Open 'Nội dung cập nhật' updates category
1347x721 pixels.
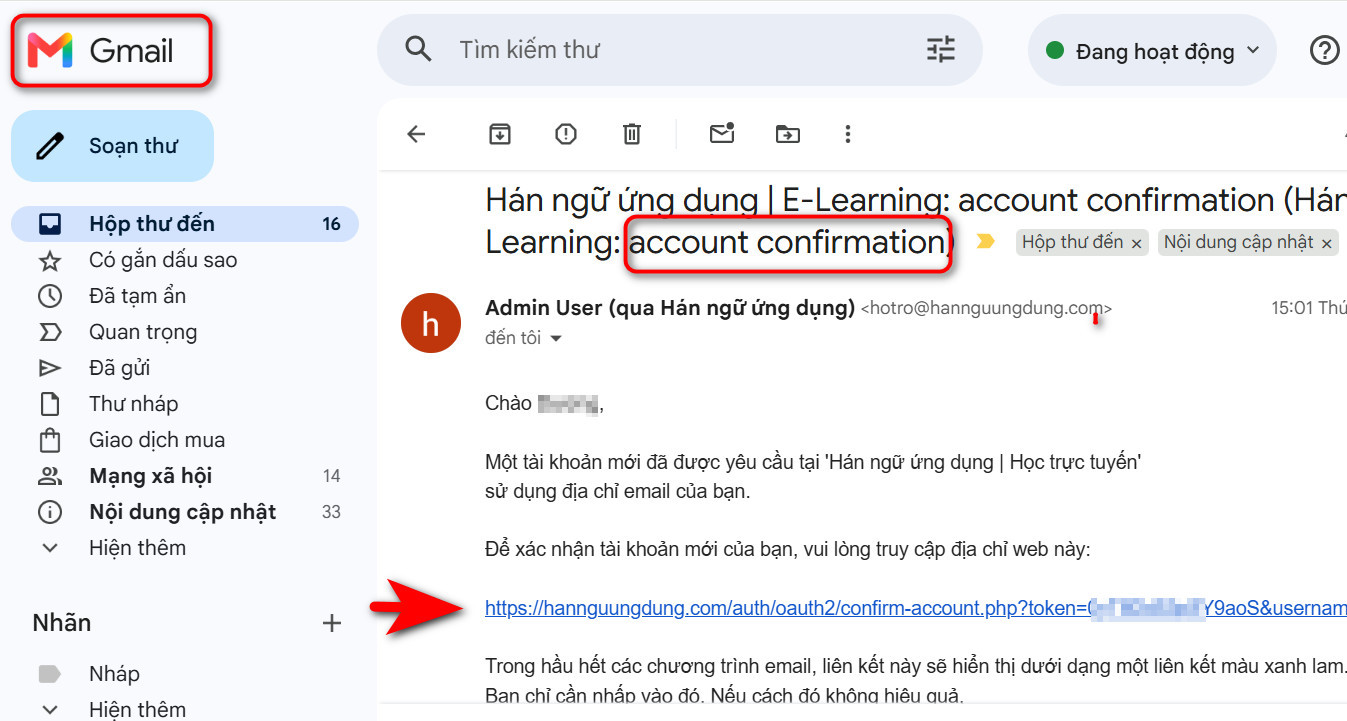185,512
